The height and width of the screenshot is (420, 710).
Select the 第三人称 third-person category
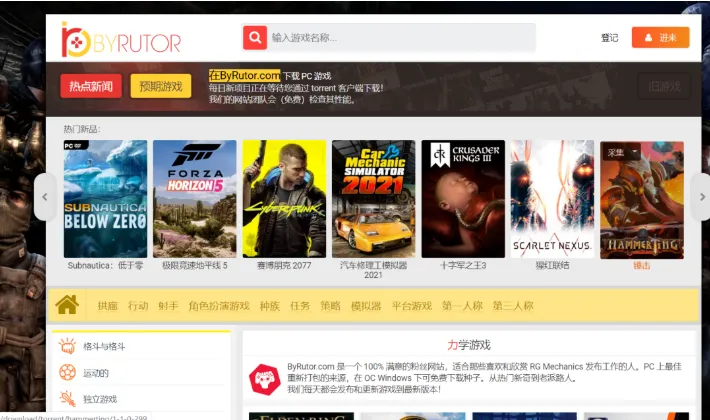coord(513,306)
